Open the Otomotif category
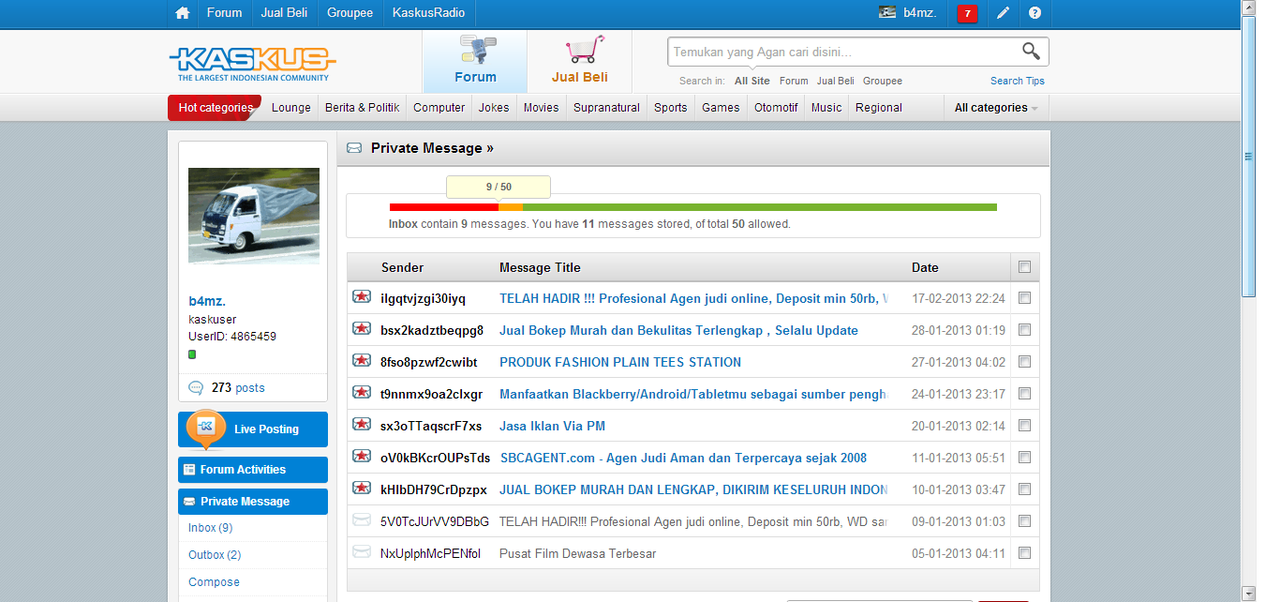This screenshot has width=1280, height=602. coord(776,107)
